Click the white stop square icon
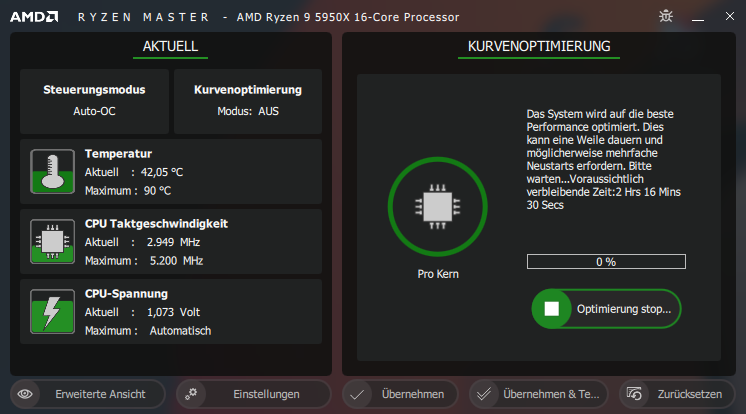The image size is (746, 414). tap(551, 309)
